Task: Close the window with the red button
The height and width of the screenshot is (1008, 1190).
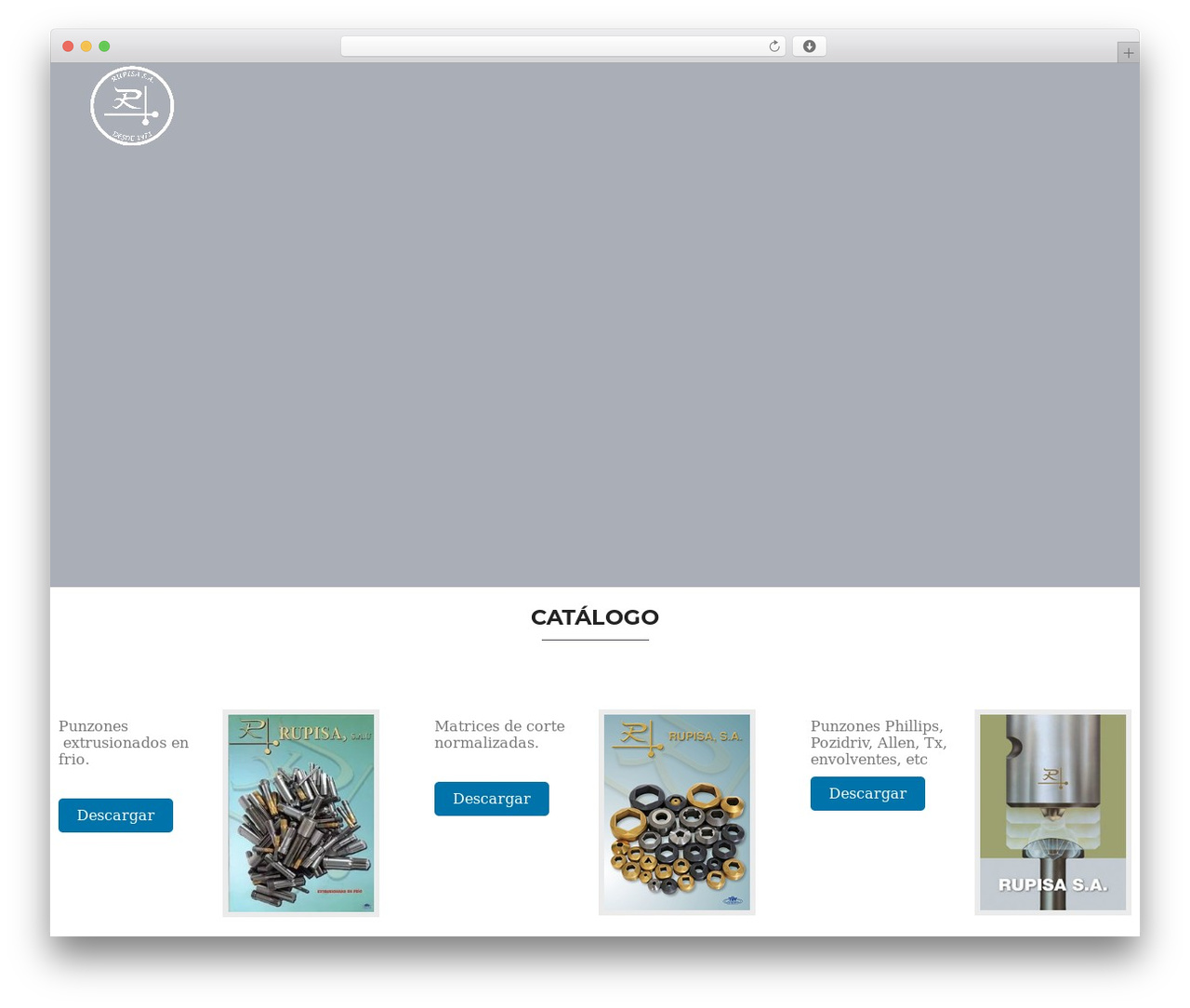Action: pos(68,46)
